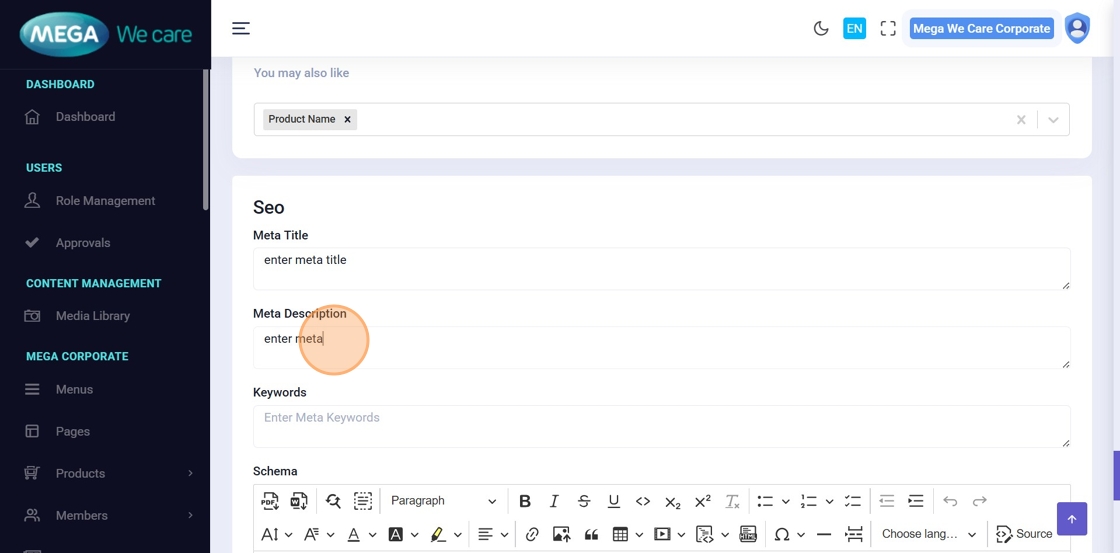Open the Choose language dropdown
The width and height of the screenshot is (1120, 553).
pos(928,535)
